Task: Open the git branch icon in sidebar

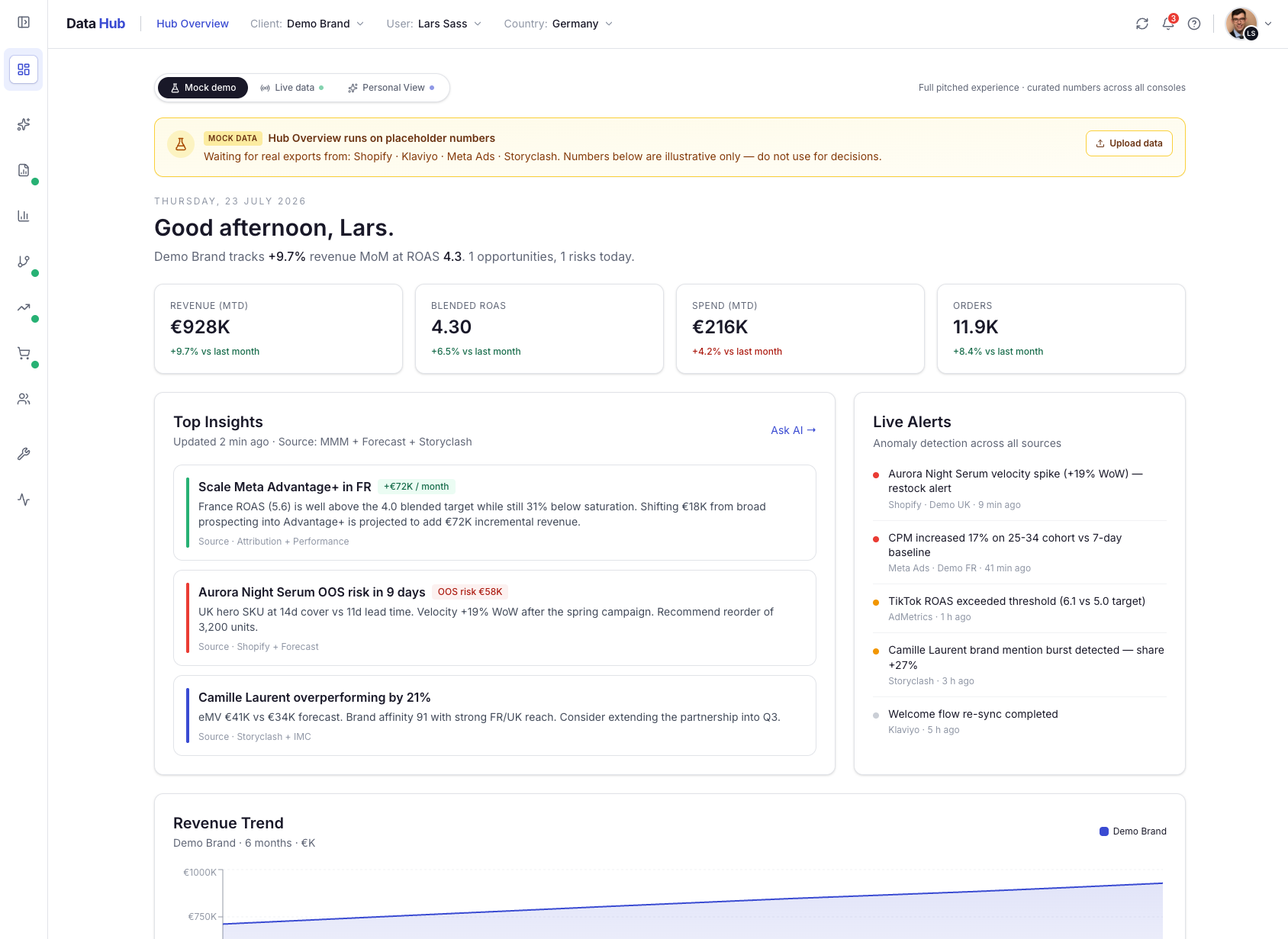Action: click(x=24, y=262)
